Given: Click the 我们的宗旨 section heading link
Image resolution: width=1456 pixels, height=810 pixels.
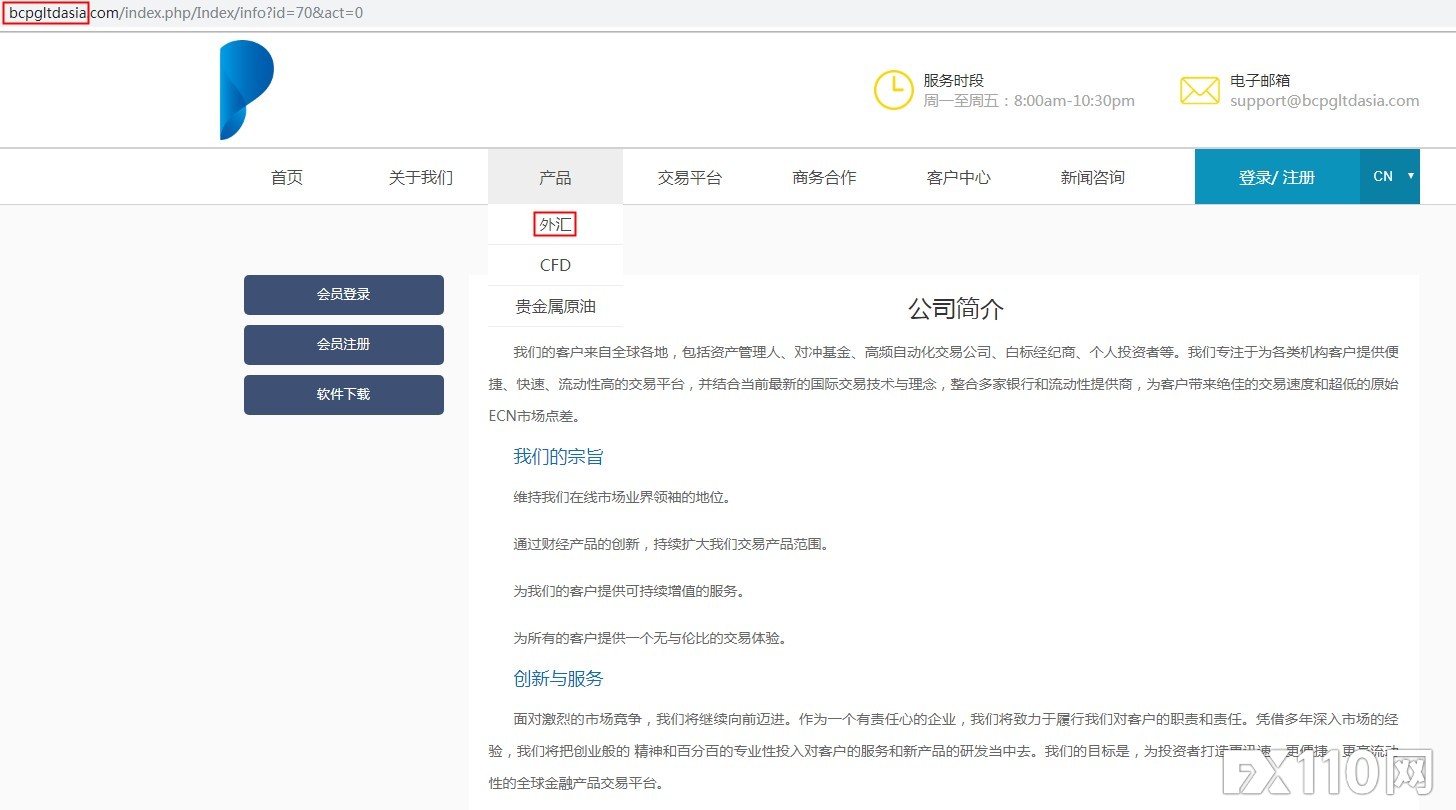Looking at the screenshot, I should [557, 456].
